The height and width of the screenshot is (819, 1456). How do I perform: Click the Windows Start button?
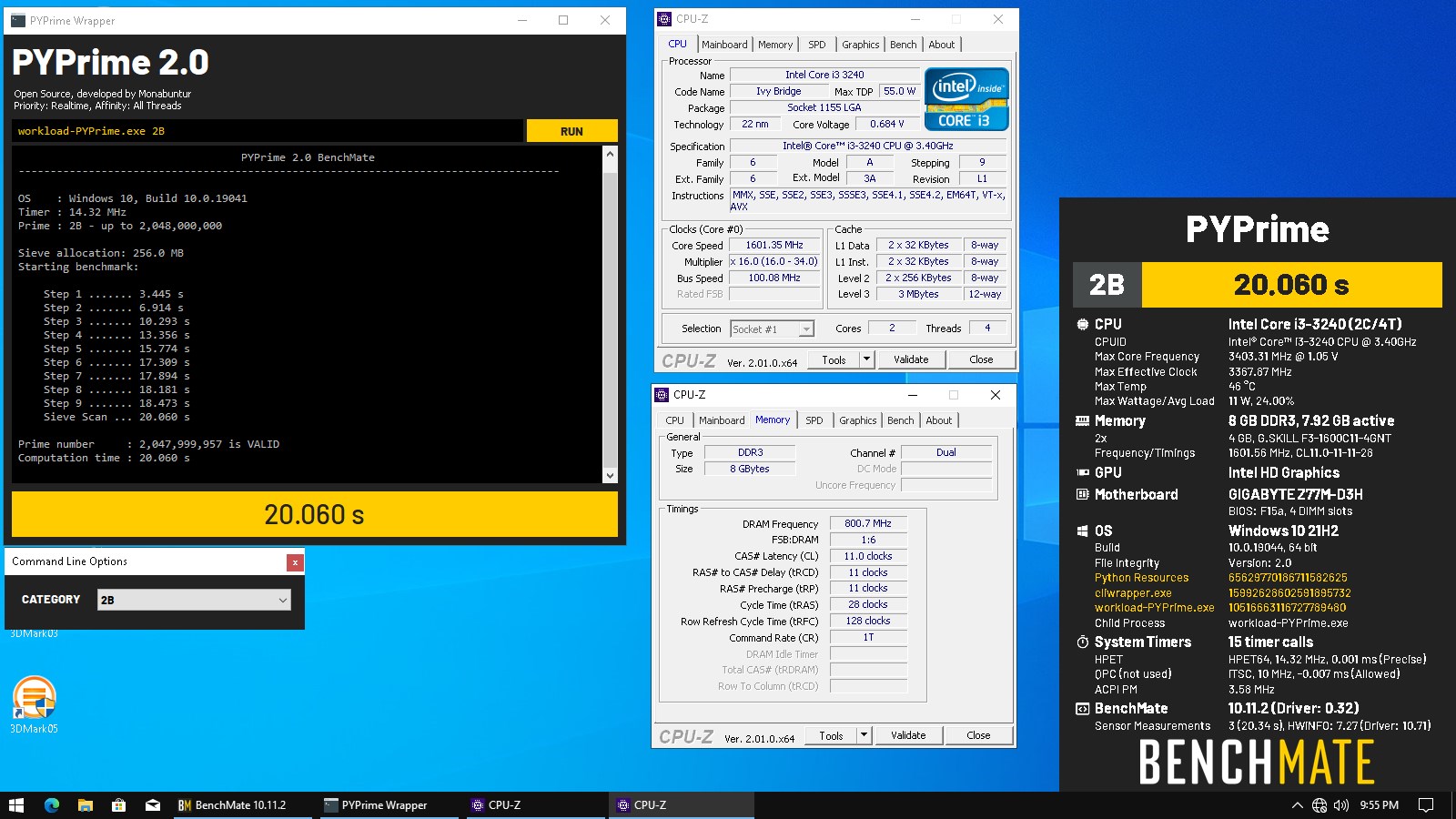tap(15, 805)
